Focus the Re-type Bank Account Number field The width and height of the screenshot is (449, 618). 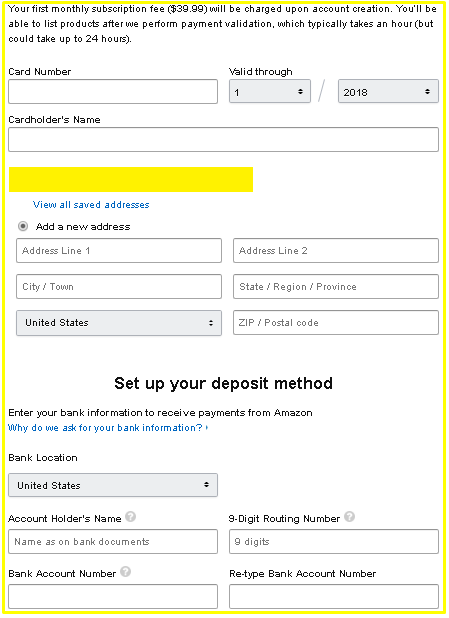(334, 597)
